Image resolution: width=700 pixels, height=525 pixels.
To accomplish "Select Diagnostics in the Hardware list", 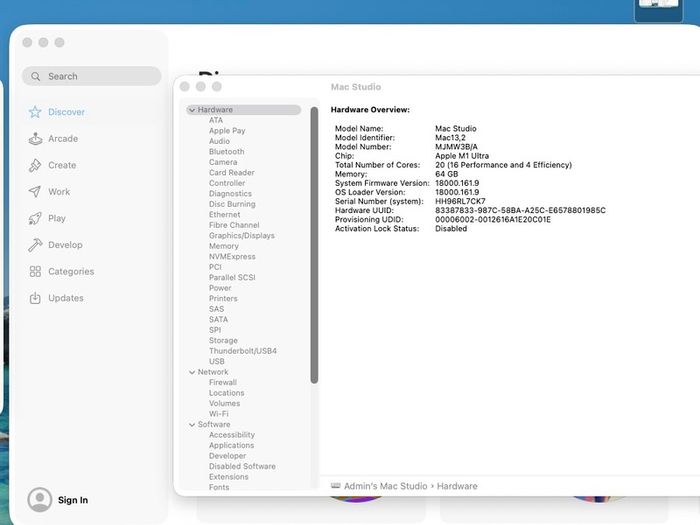I will point(230,194).
